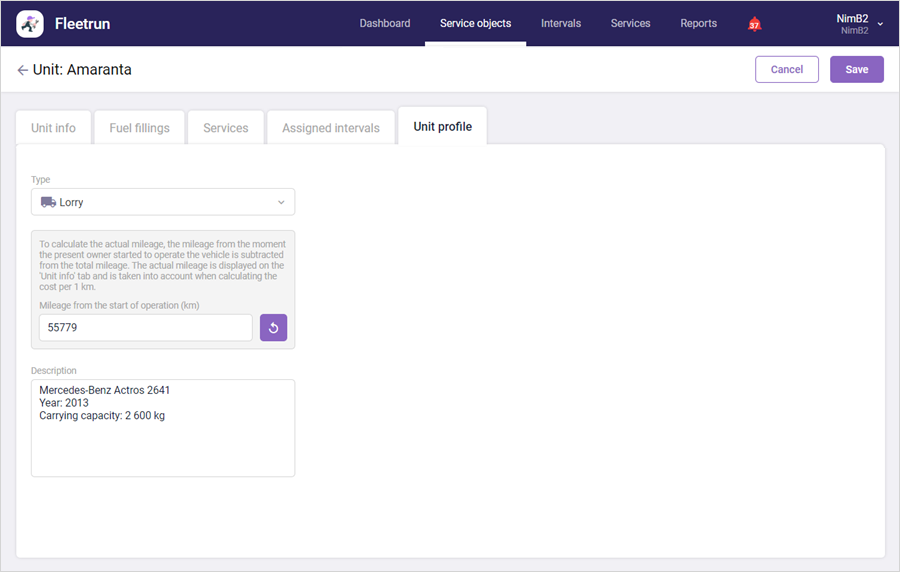900x572 pixels.
Task: Open Dashboard in the top navigation
Action: 385,24
